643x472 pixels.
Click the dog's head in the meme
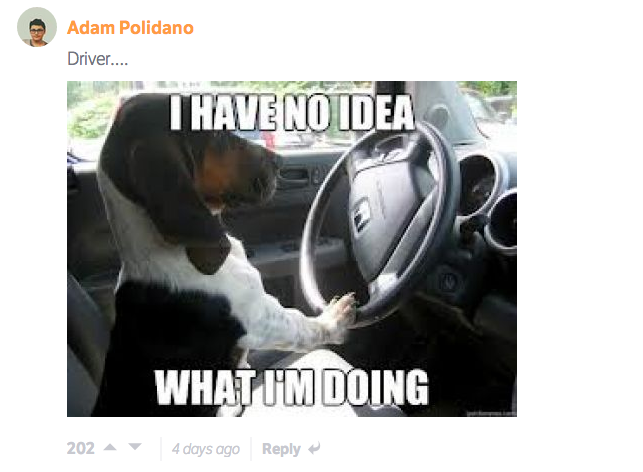(x=193, y=164)
